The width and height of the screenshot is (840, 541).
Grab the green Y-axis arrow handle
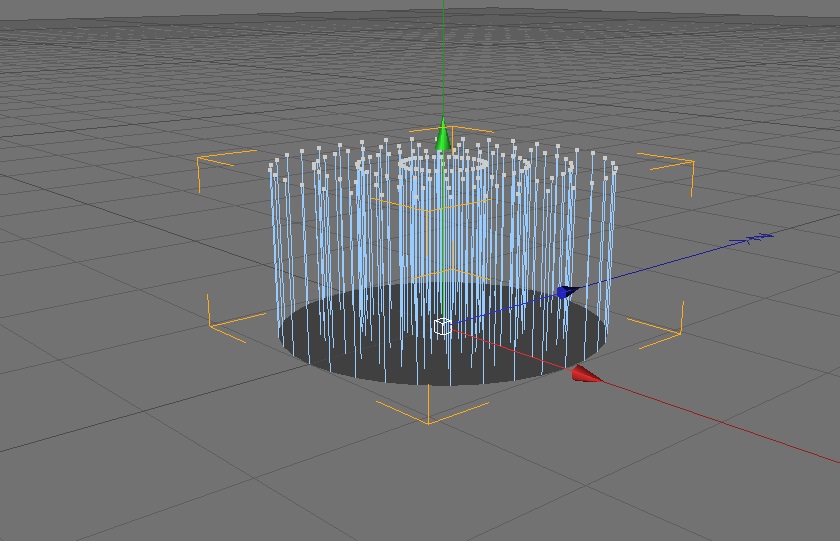(x=442, y=137)
